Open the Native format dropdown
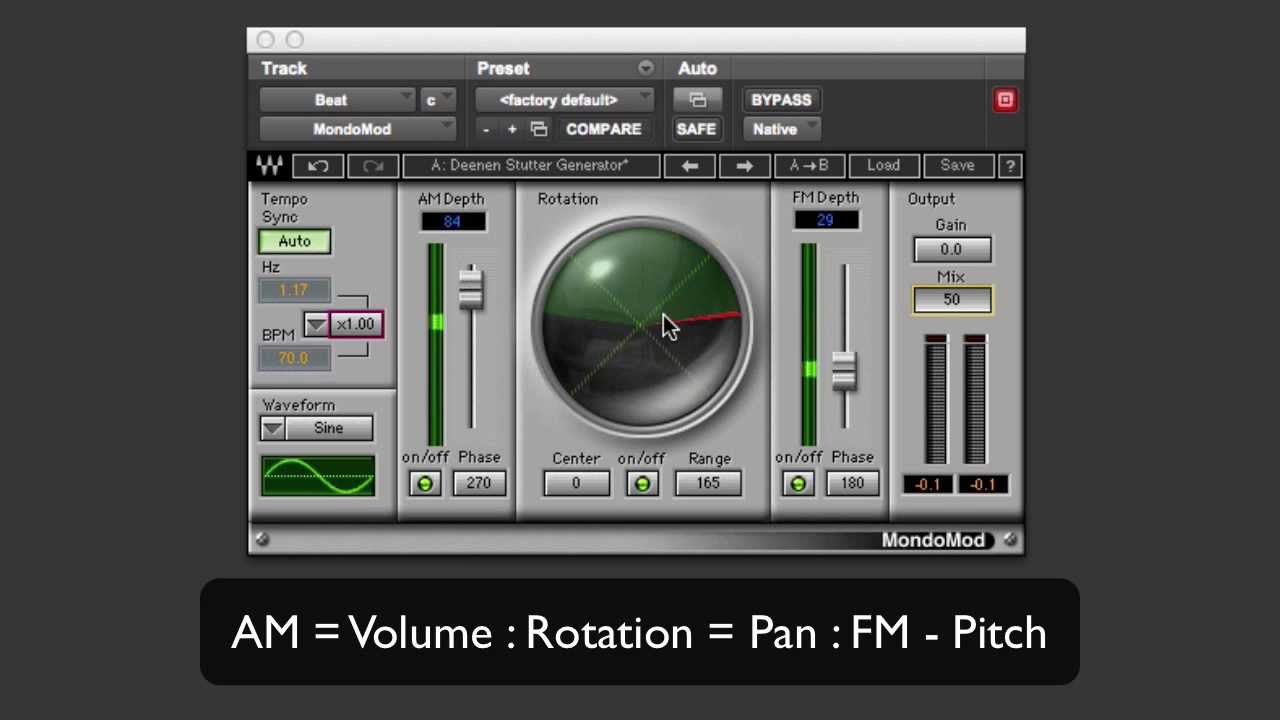Screen dimensions: 1280x720 782,129
